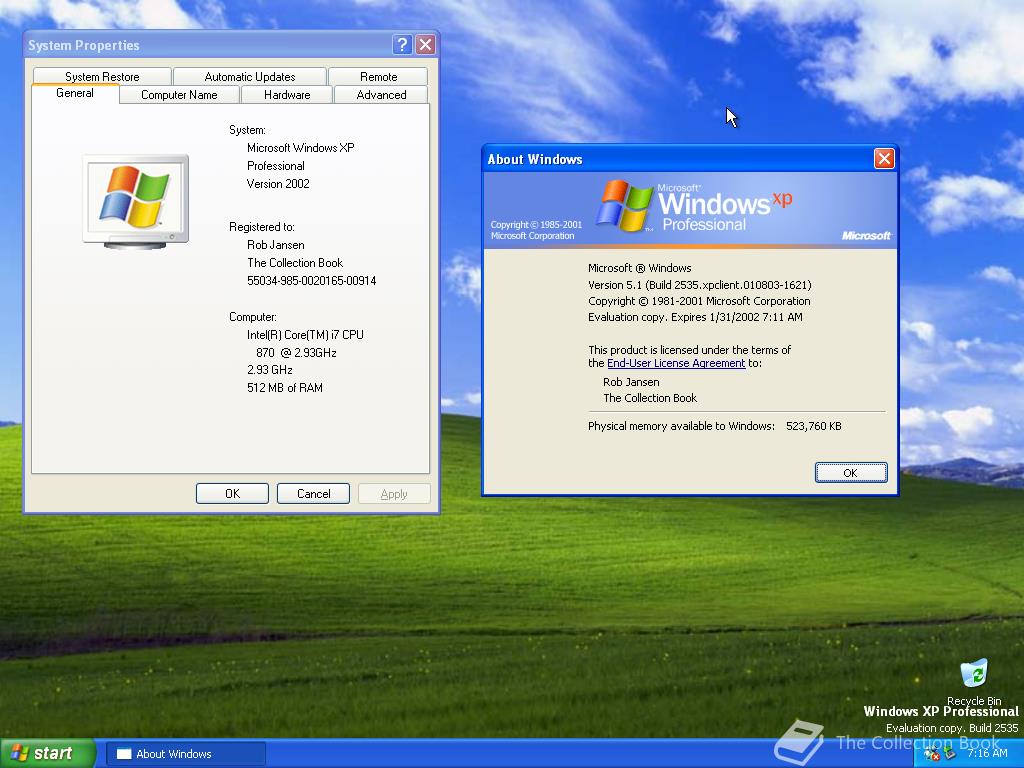This screenshot has width=1024, height=768.
Task: Click the 'Version 5.1 (Build 2535...)' line
Action: click(x=699, y=285)
